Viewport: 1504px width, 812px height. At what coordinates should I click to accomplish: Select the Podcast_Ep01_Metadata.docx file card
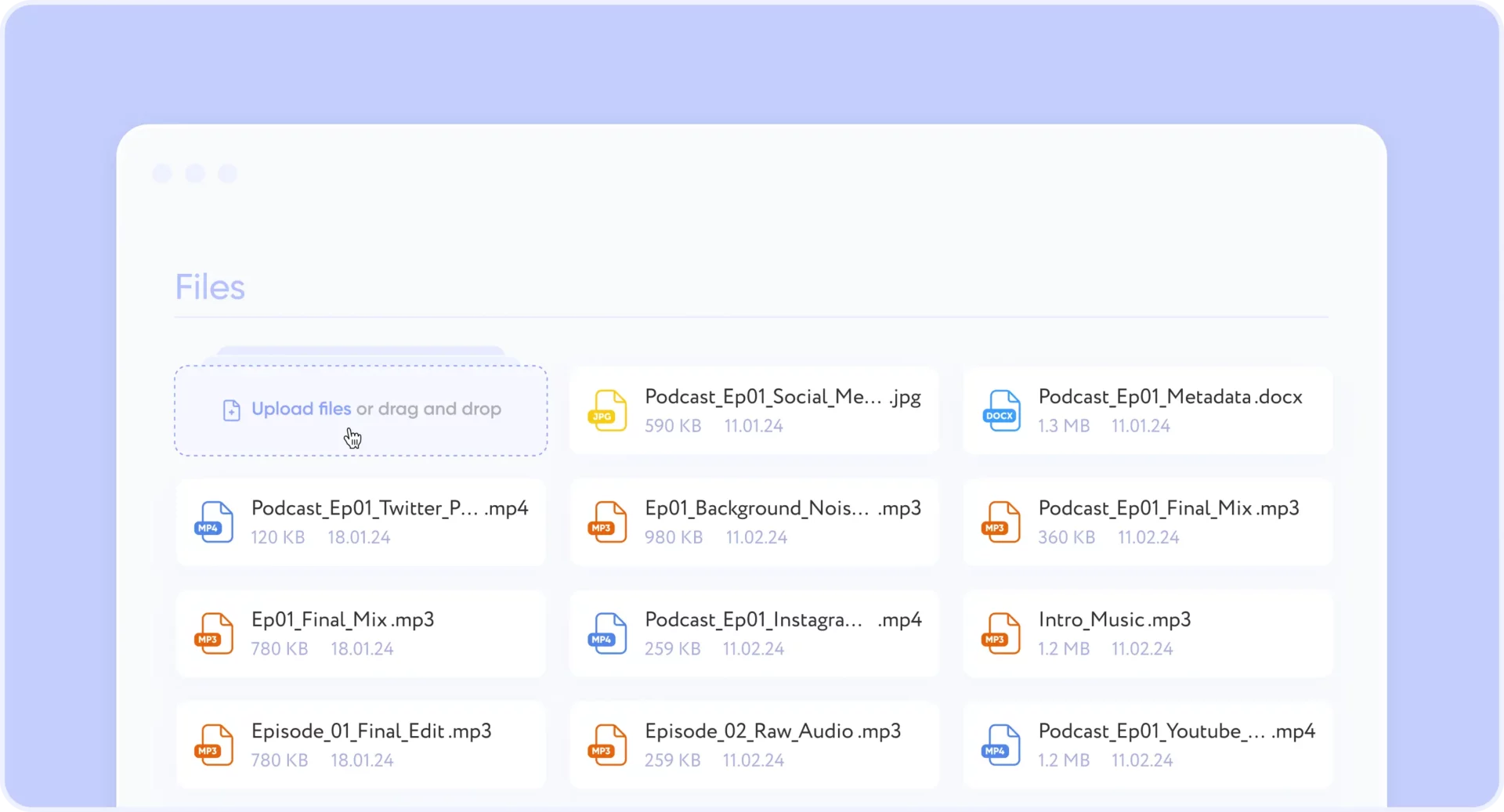pyautogui.click(x=1146, y=410)
